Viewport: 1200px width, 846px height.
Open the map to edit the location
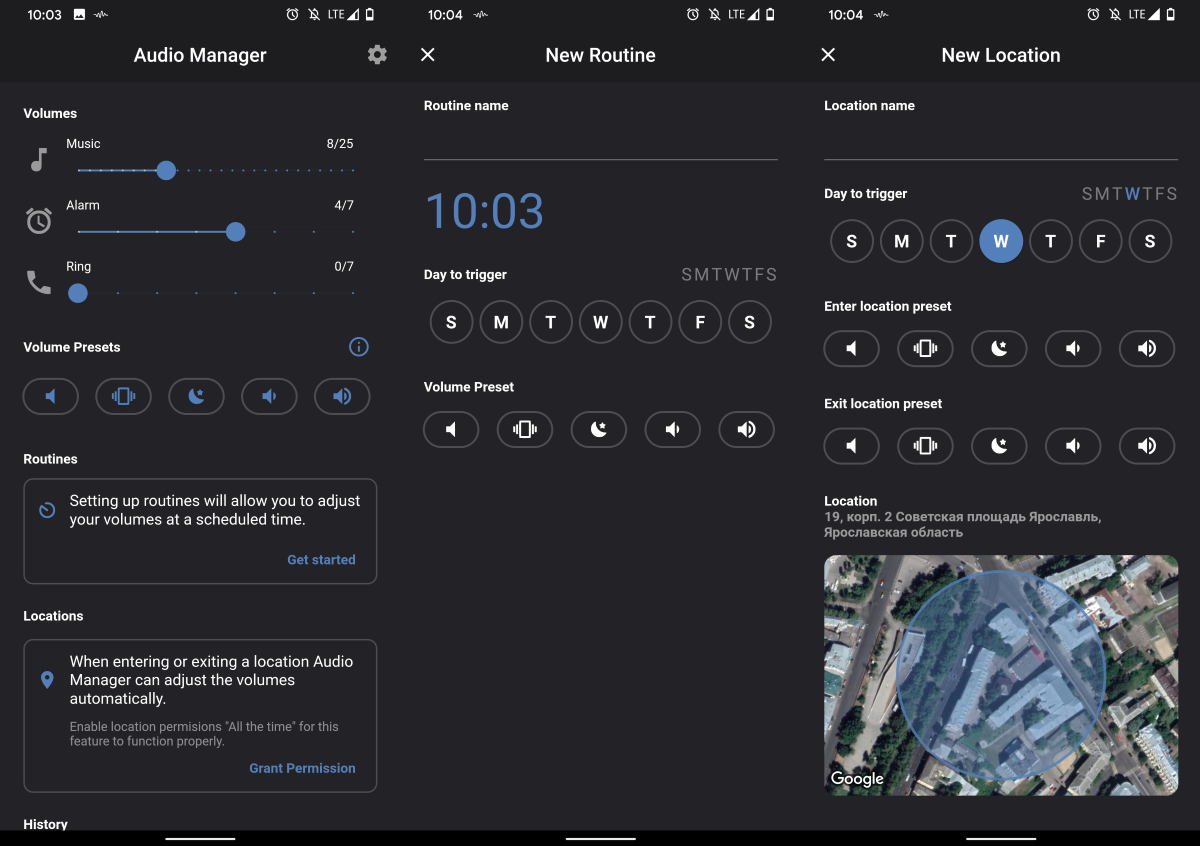(1000, 675)
